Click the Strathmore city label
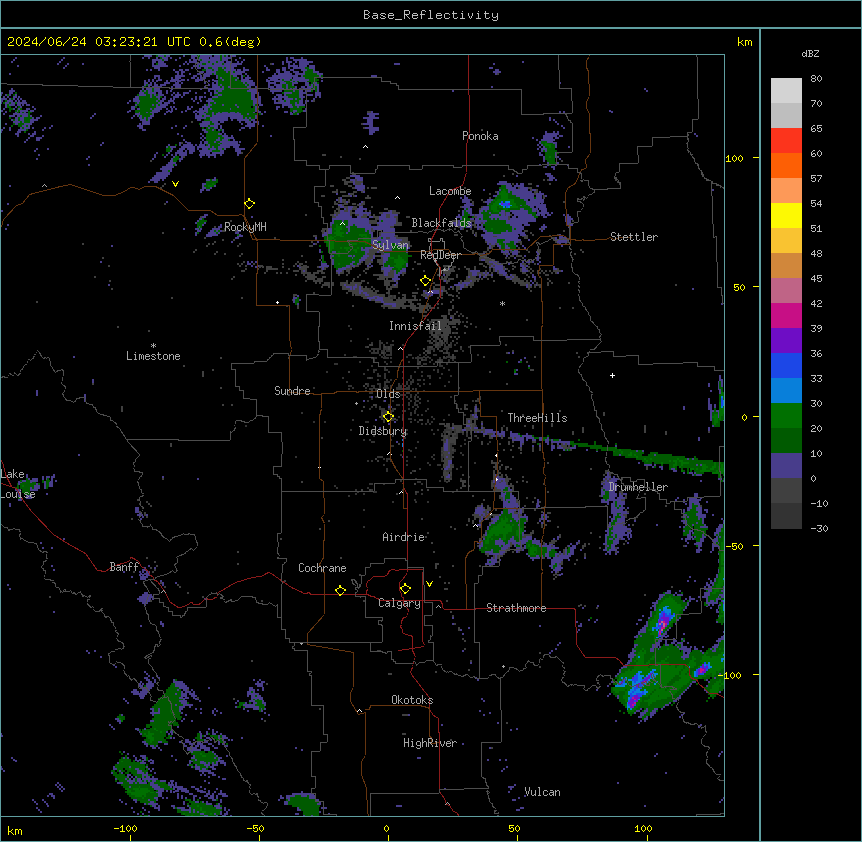The image size is (862, 842). (x=516, y=608)
